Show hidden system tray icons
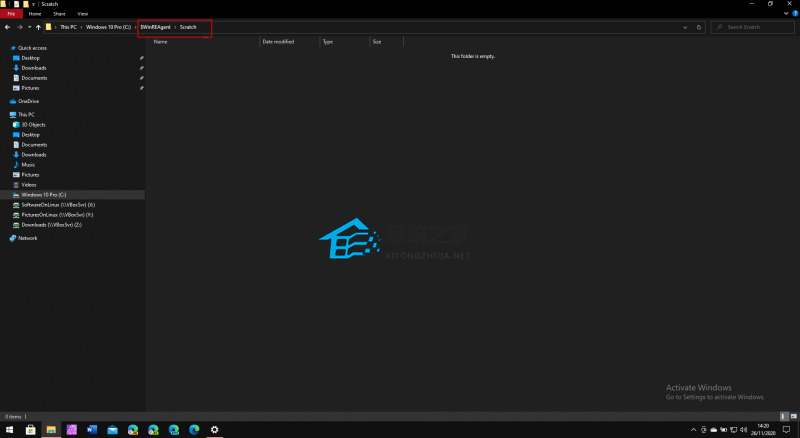Image resolution: width=800 pixels, height=438 pixels. 693,430
